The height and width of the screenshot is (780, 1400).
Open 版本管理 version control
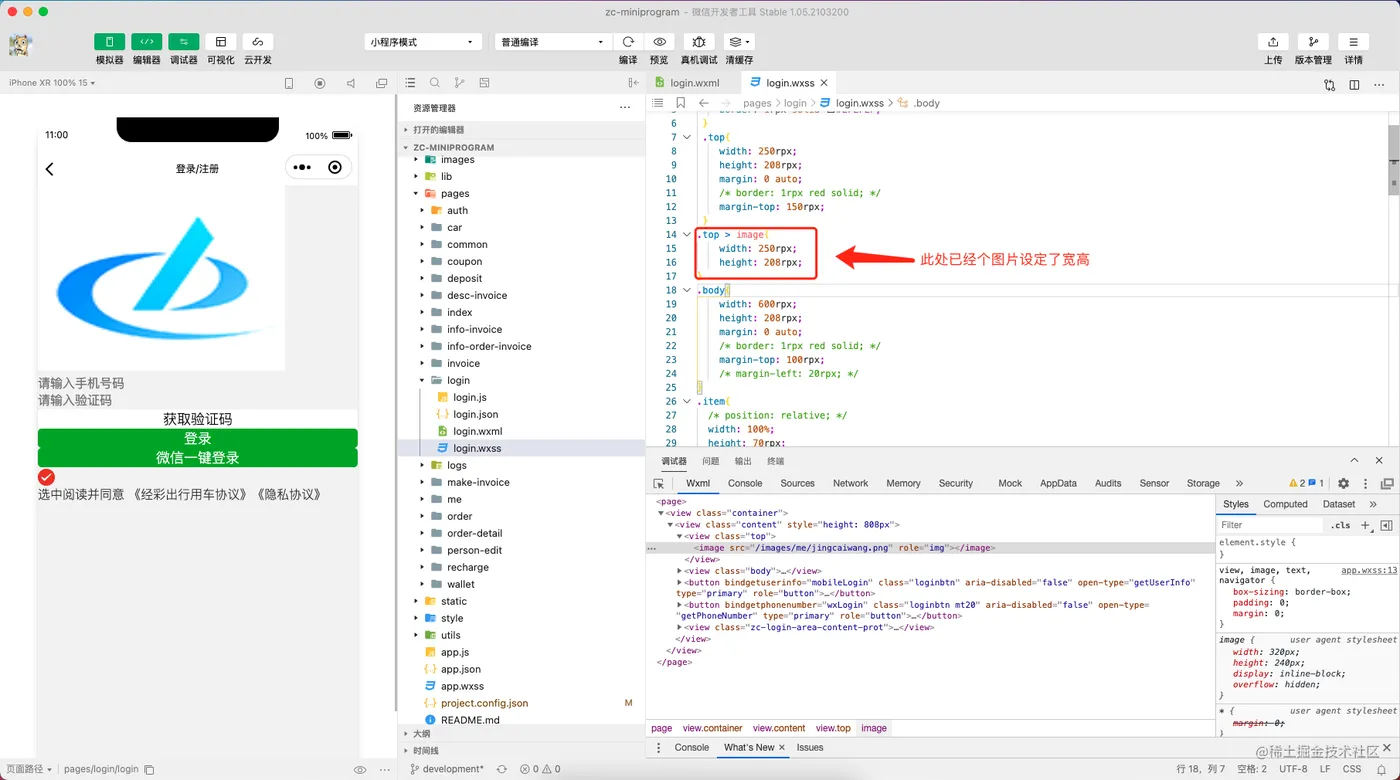pyautogui.click(x=1313, y=42)
